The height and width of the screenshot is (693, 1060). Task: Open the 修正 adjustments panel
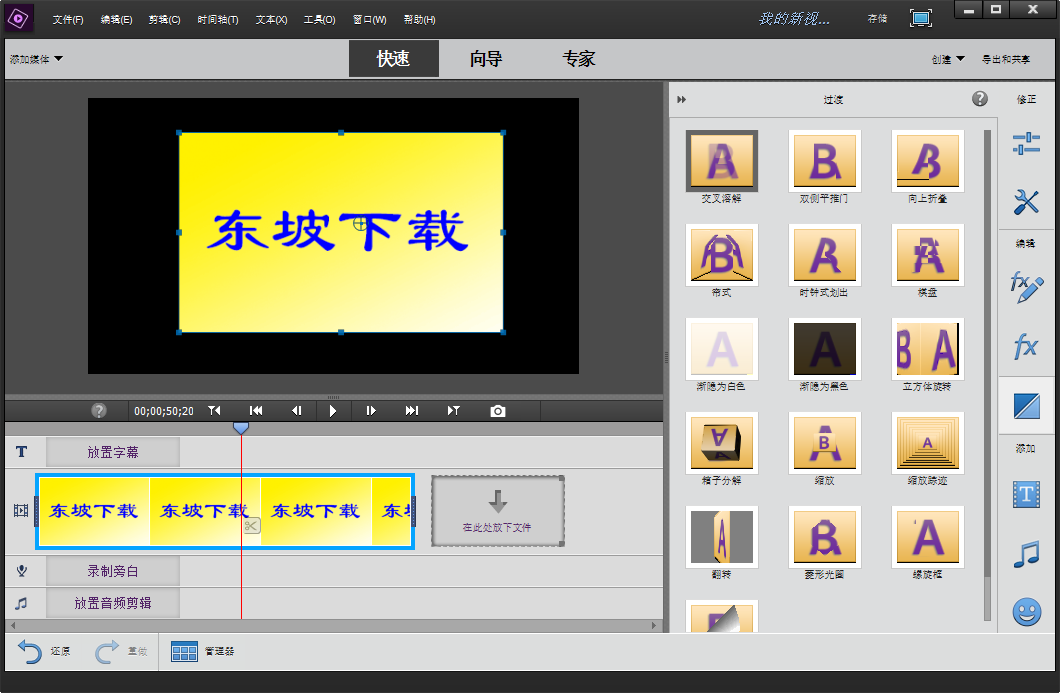click(1026, 144)
